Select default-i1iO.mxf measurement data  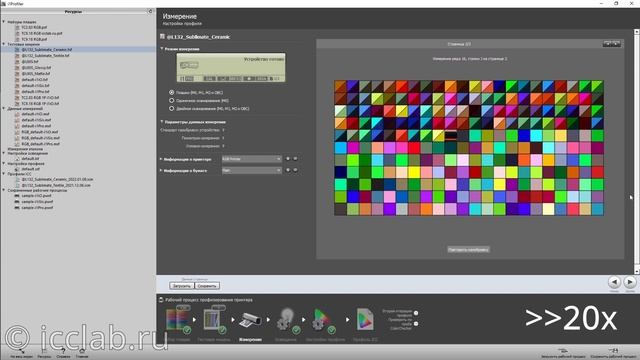point(36,114)
